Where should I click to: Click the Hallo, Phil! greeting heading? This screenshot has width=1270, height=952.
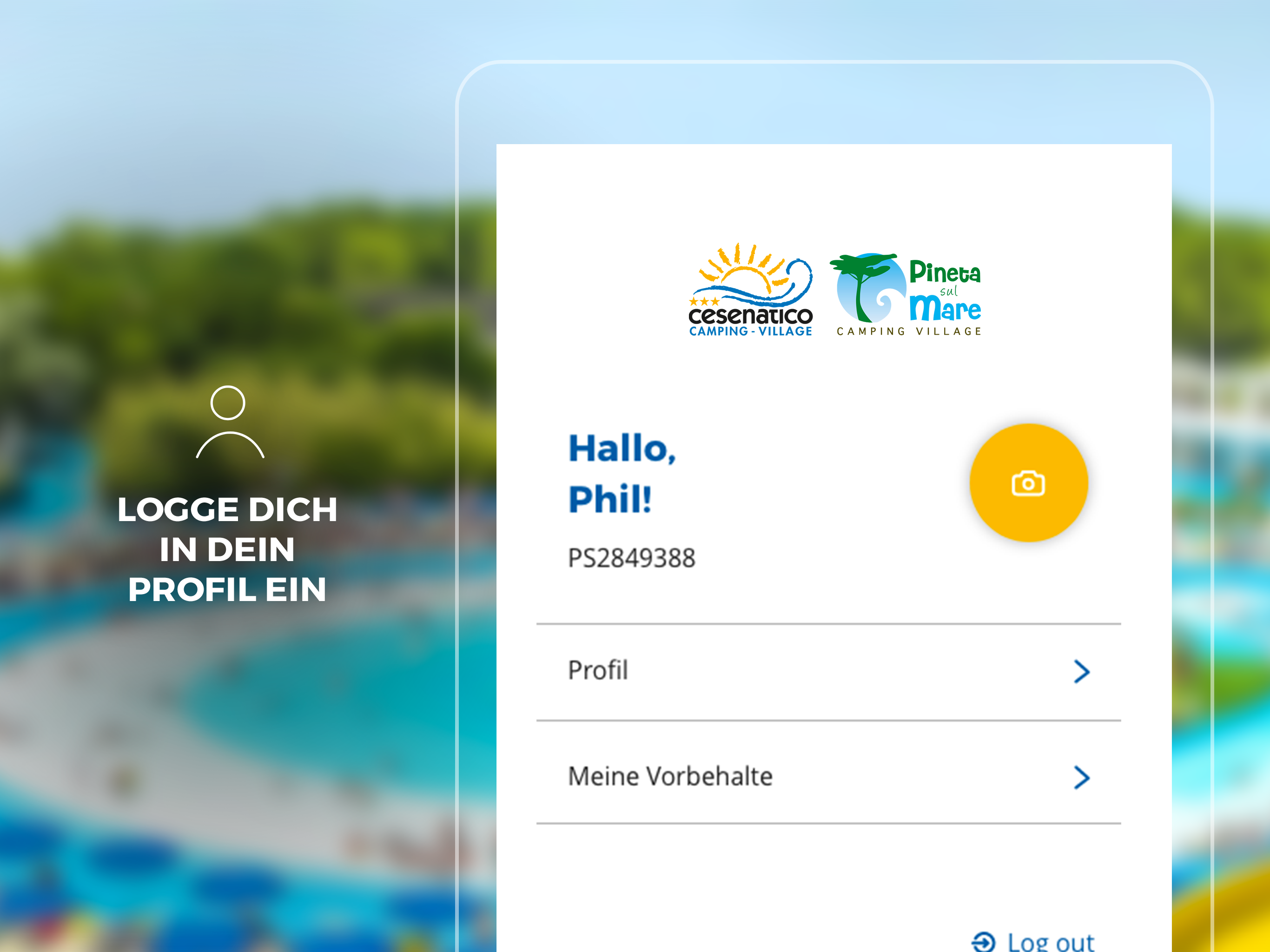(x=622, y=473)
